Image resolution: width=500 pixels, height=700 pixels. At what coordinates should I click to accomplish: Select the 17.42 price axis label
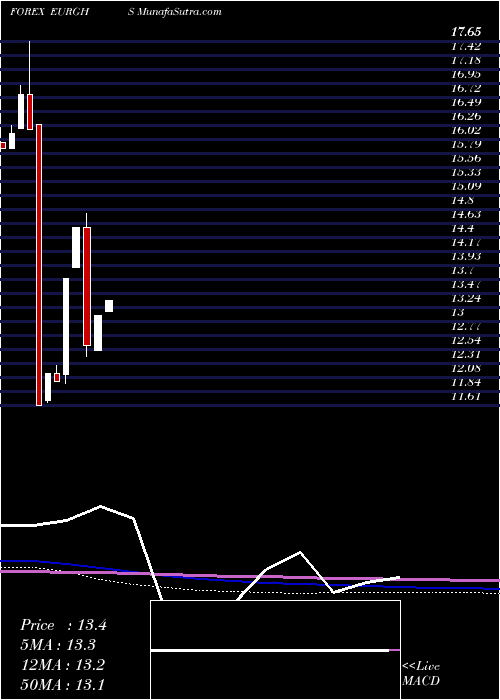(x=466, y=46)
